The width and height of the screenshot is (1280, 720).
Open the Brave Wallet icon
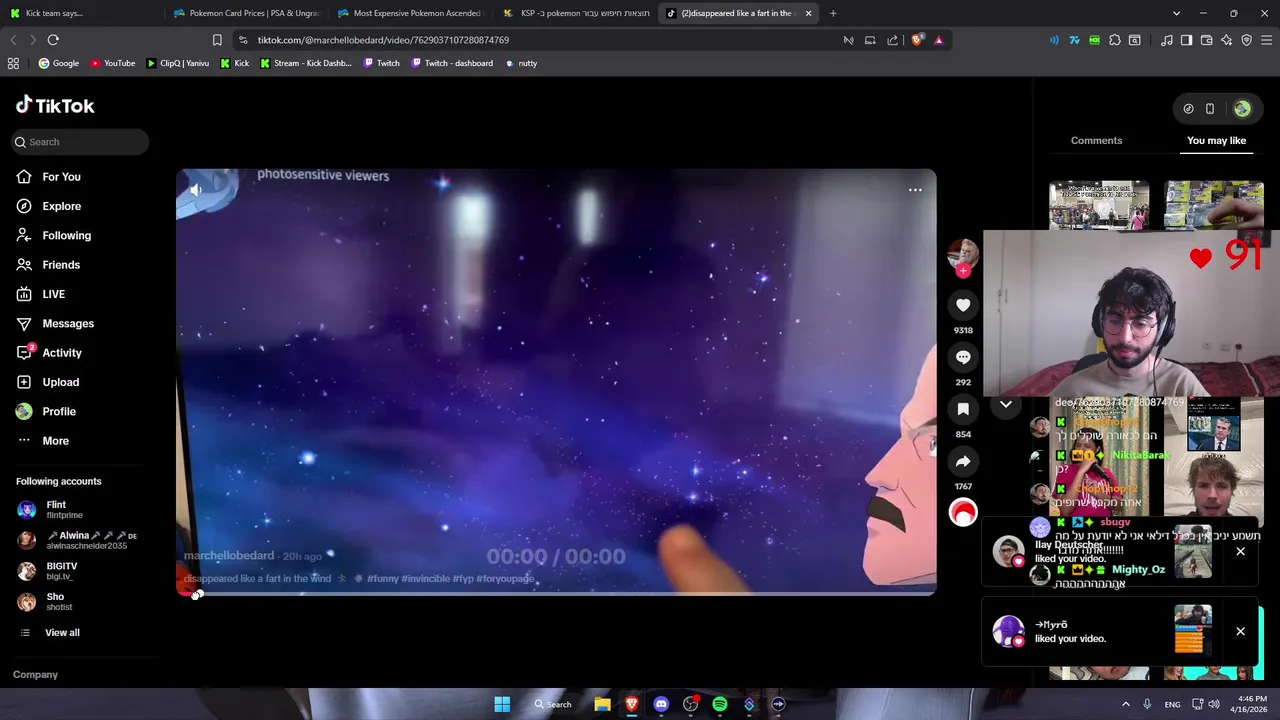pos(1206,40)
